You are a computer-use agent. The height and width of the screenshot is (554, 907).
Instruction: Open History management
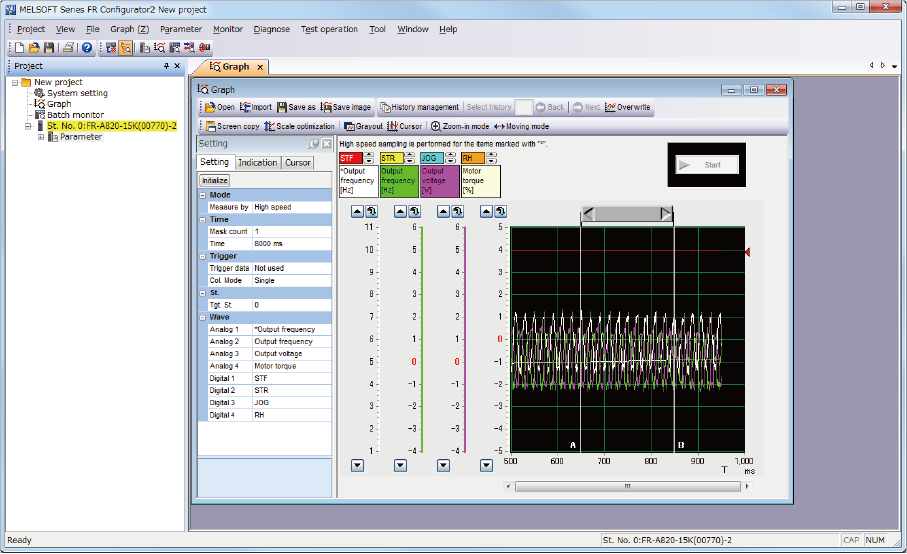pos(419,107)
